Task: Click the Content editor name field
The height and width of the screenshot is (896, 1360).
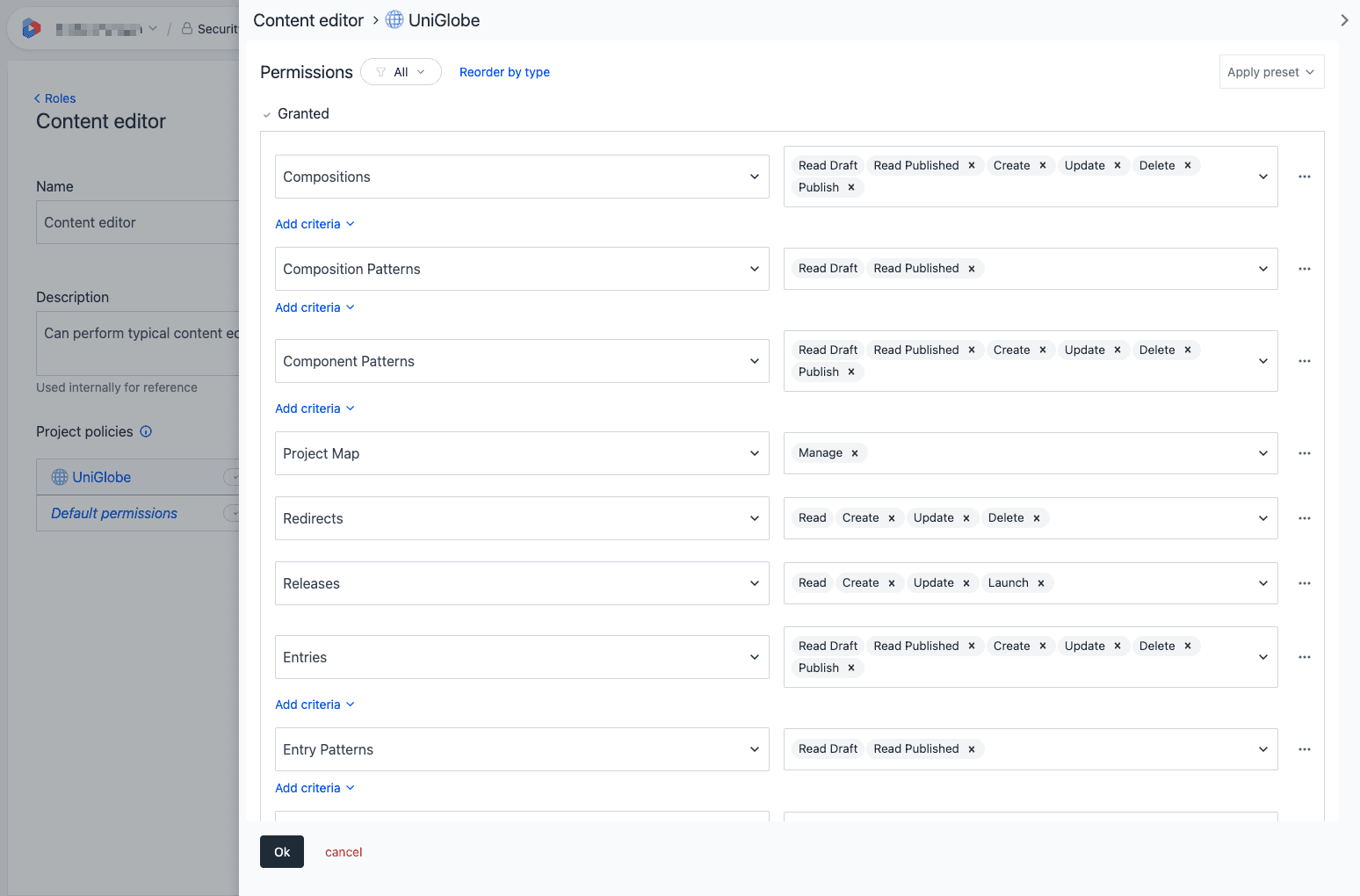Action: [136, 222]
